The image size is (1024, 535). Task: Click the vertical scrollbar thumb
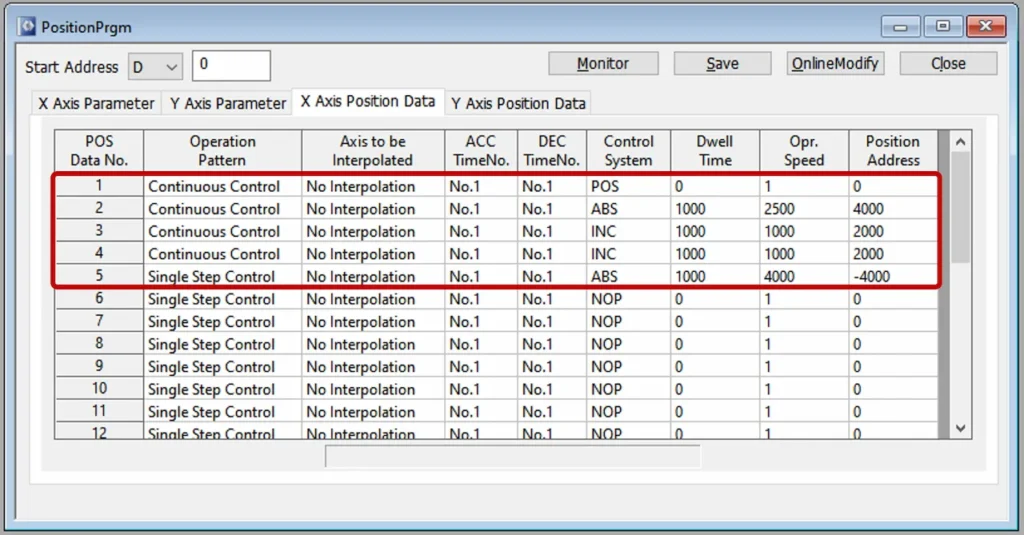coord(960,208)
